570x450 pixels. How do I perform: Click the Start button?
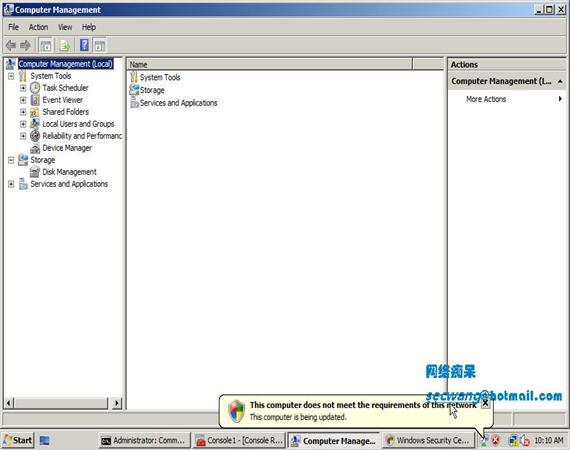(x=17, y=440)
